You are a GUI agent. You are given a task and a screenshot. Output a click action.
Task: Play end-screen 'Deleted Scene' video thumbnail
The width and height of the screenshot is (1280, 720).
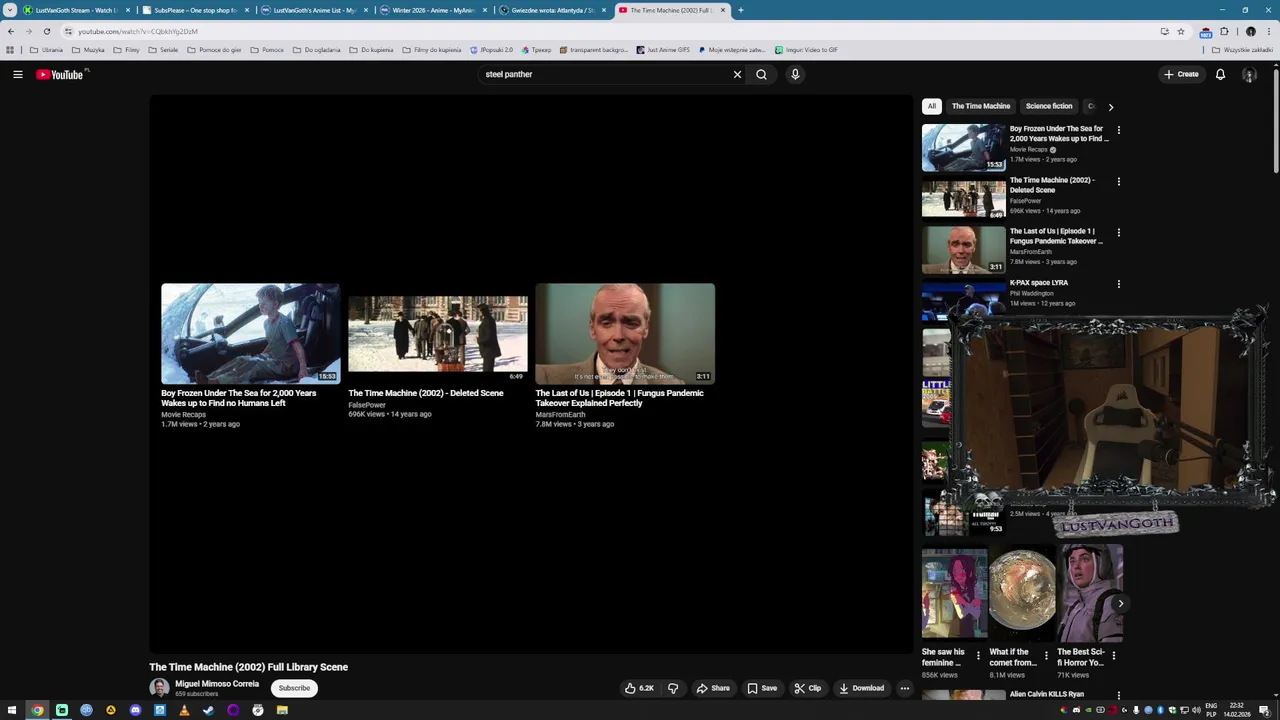(437, 334)
